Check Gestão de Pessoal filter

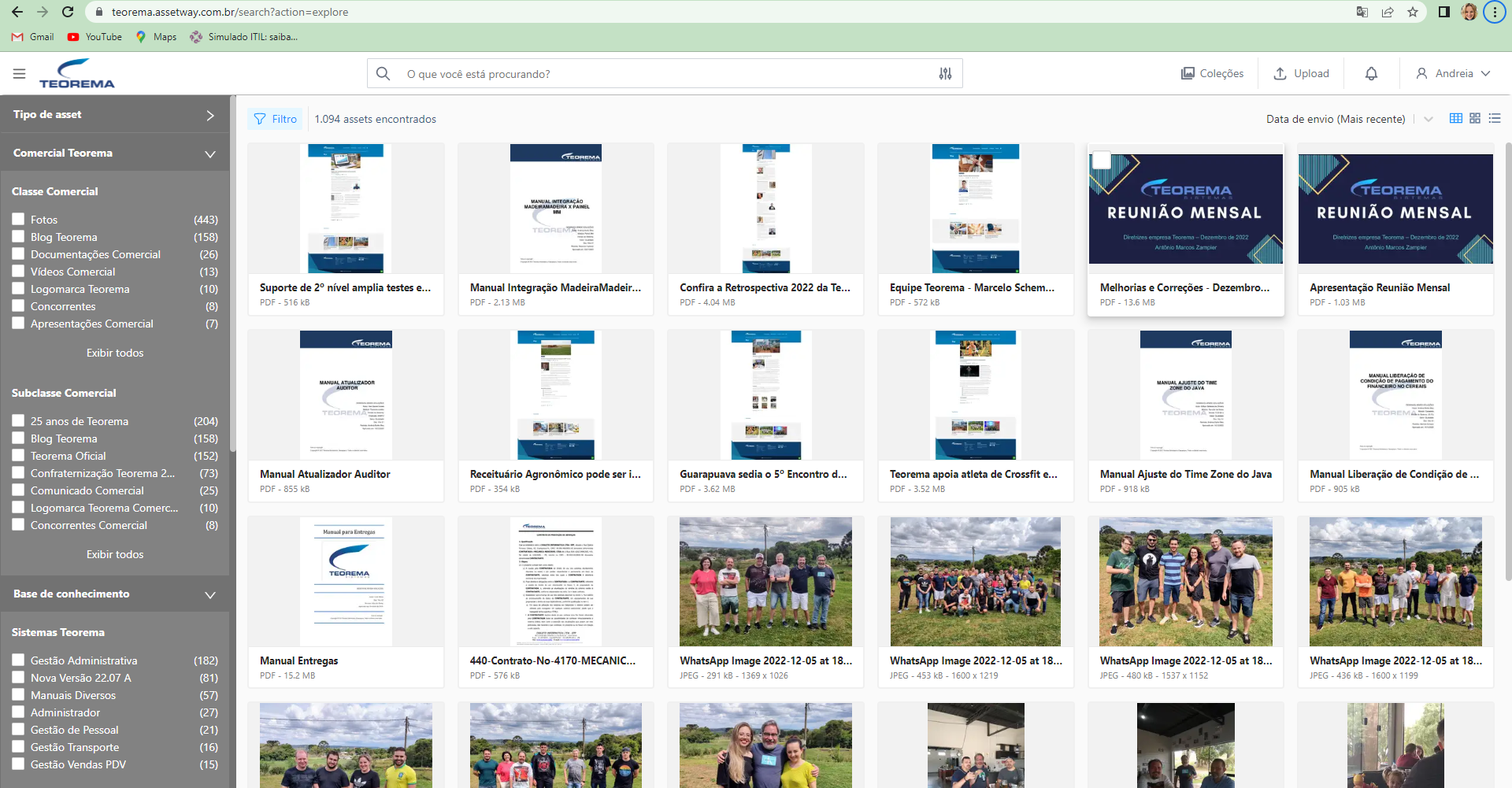pyautogui.click(x=18, y=729)
